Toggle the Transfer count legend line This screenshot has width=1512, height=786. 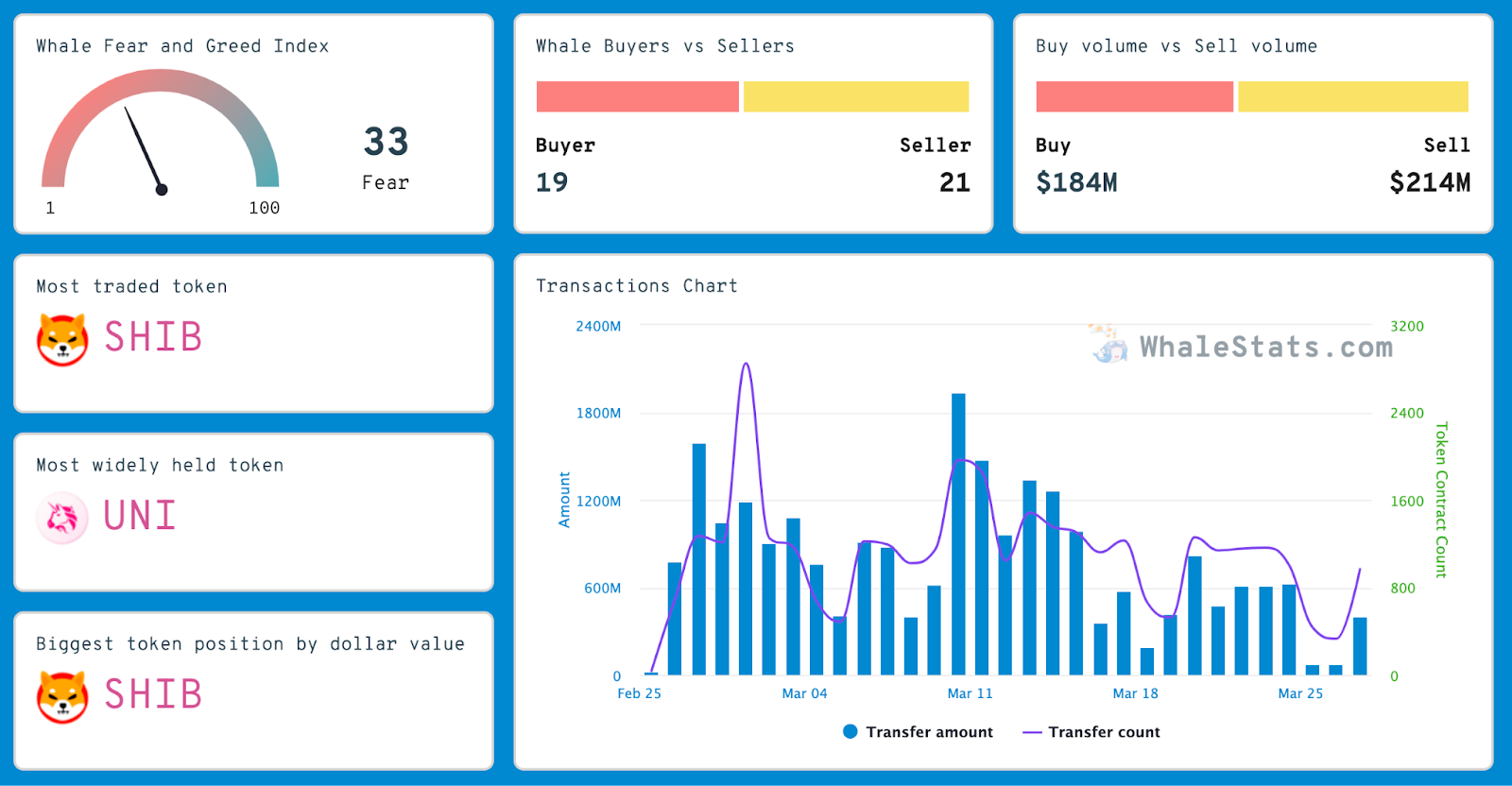click(x=1032, y=732)
